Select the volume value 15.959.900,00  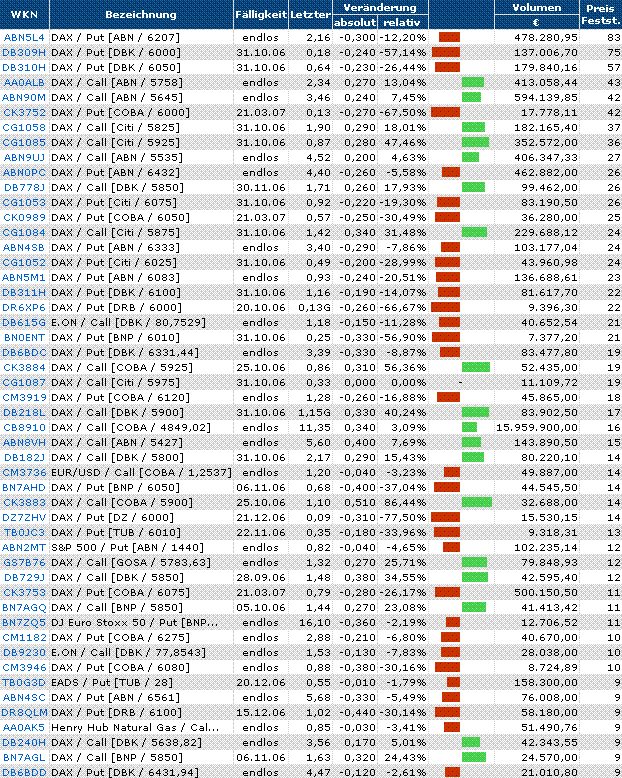537,428
